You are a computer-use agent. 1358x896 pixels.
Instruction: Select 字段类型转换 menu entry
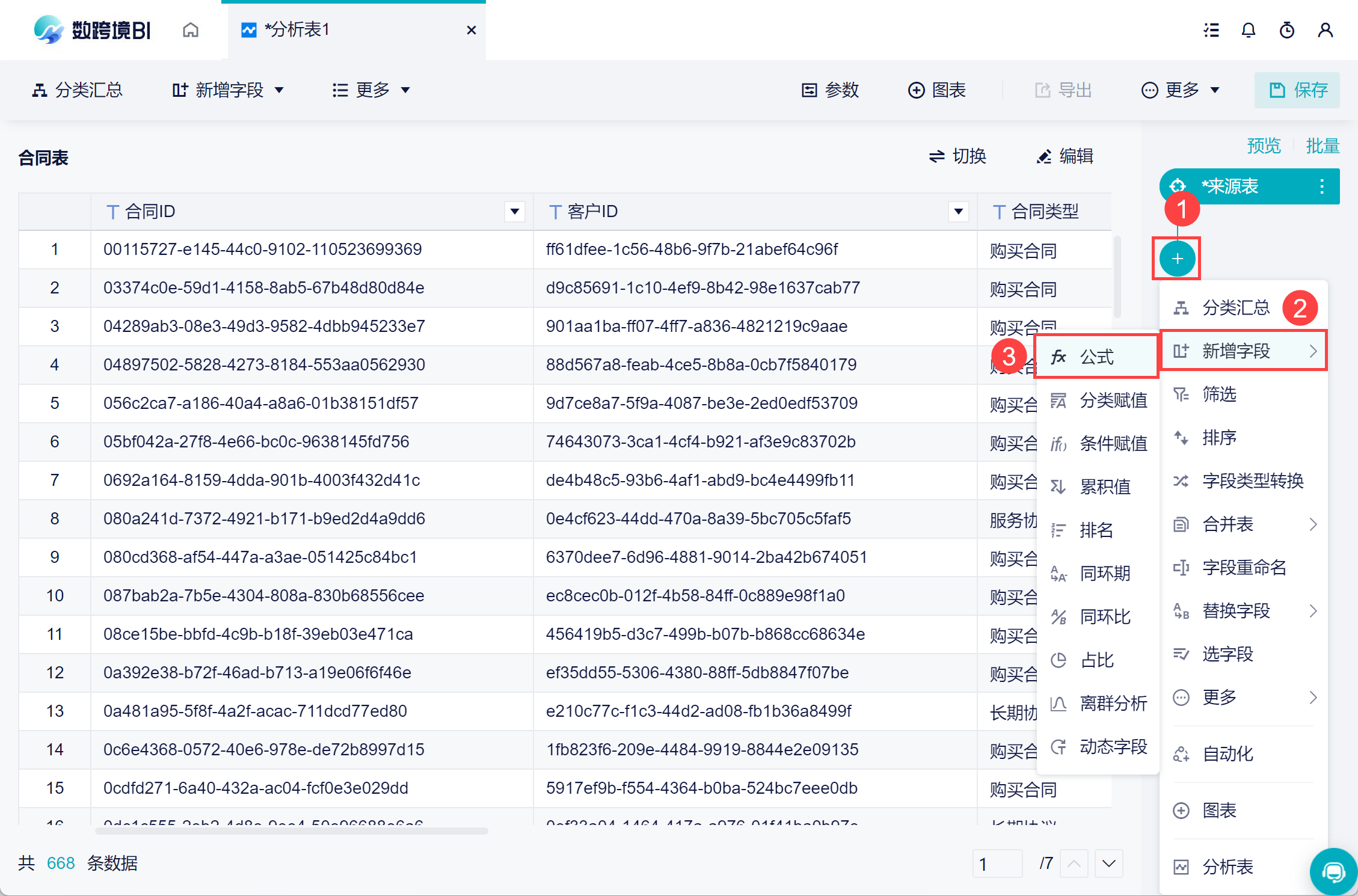(x=1252, y=481)
